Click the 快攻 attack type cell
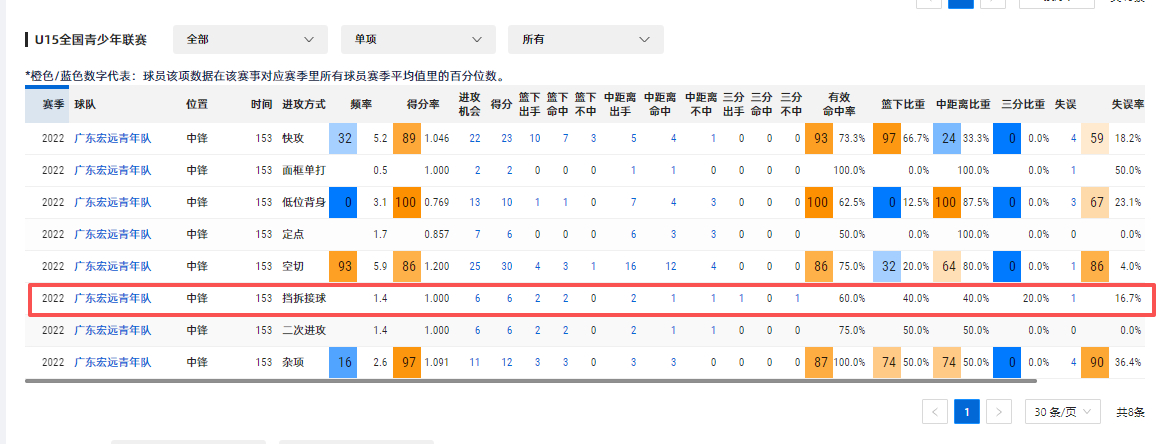This screenshot has width=1162, height=444. (x=293, y=139)
